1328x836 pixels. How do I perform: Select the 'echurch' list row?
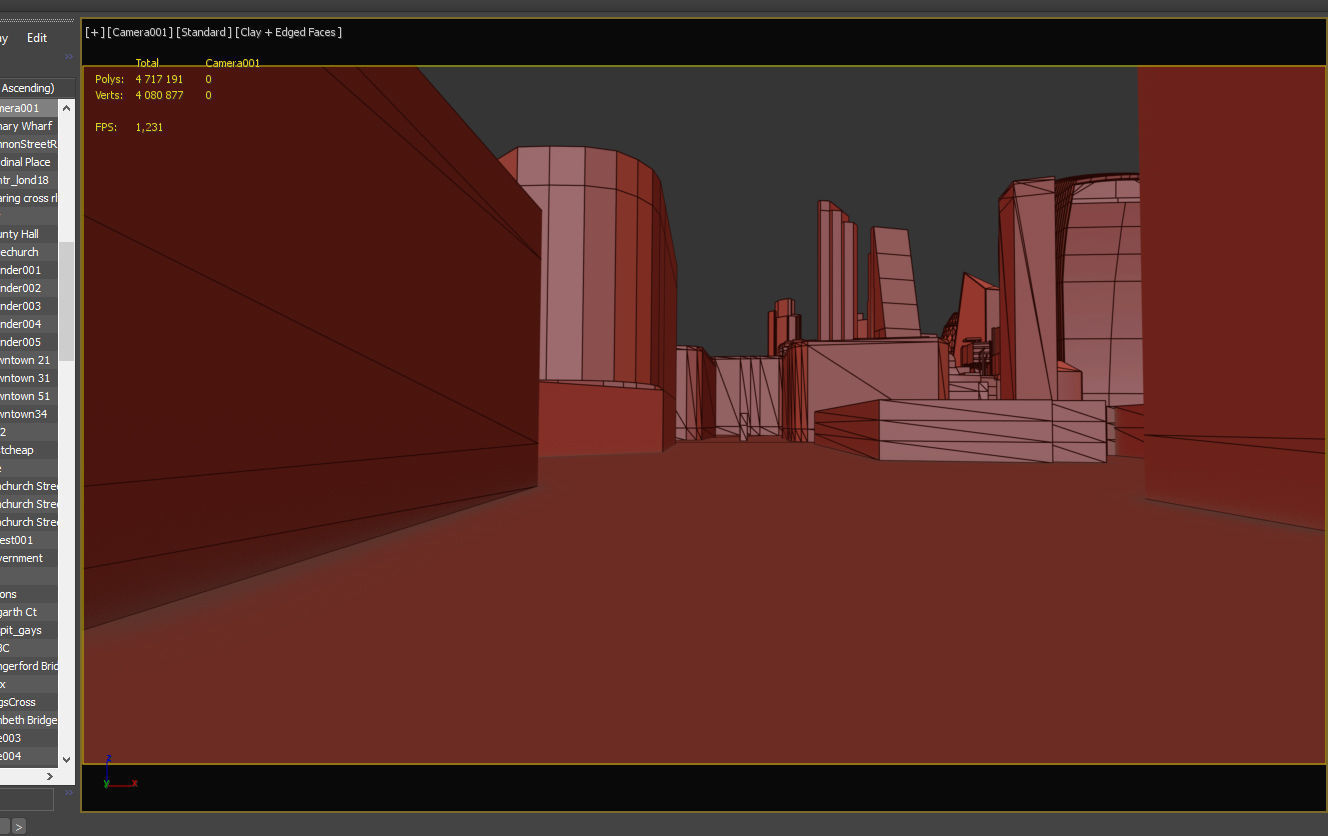click(x=29, y=252)
